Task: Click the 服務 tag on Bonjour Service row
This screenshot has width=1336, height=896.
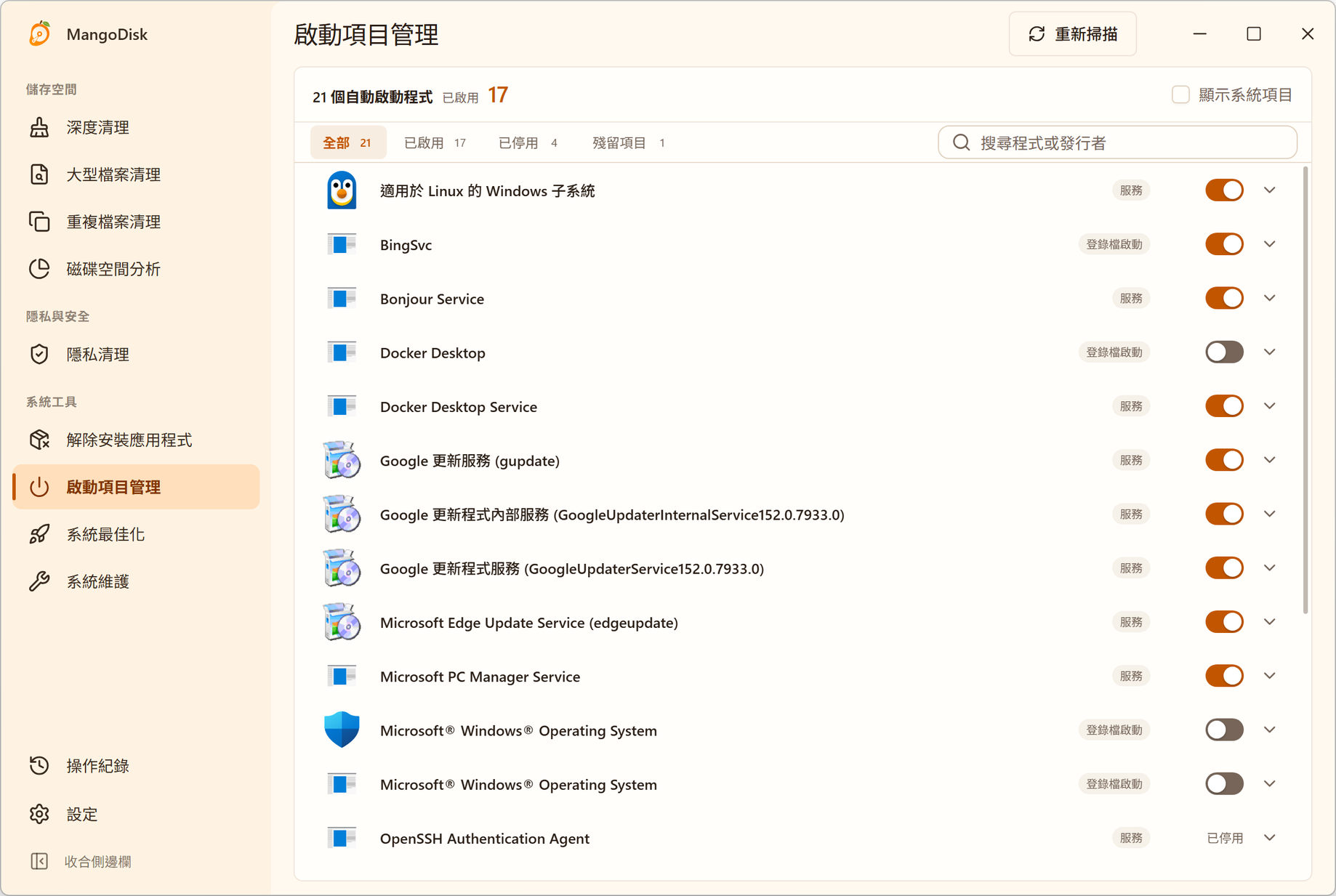Action: (x=1131, y=298)
